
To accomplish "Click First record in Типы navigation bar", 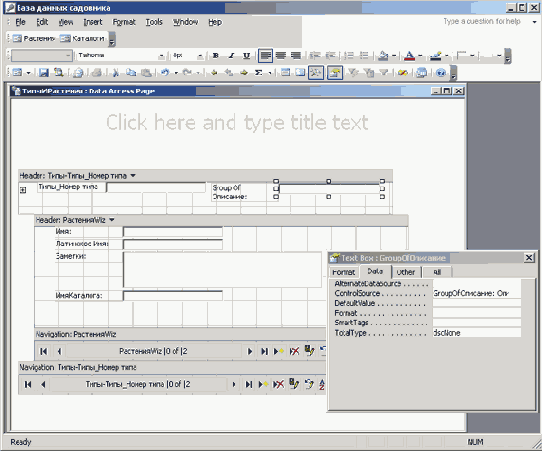I will tap(28, 384).
